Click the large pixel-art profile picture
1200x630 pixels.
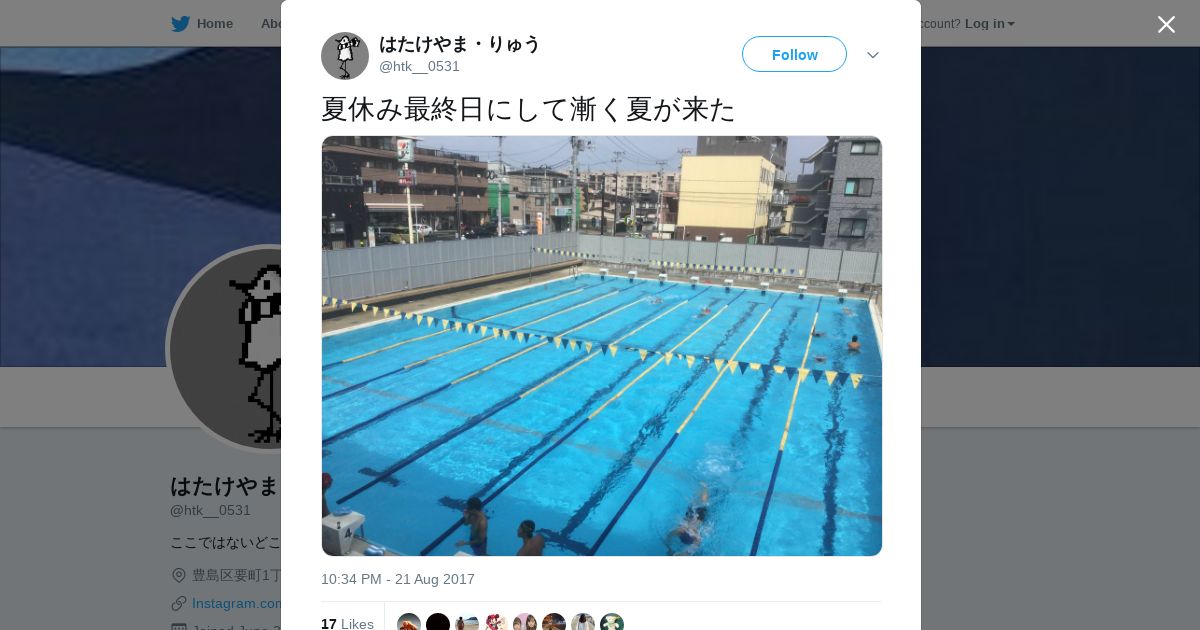click(226, 348)
